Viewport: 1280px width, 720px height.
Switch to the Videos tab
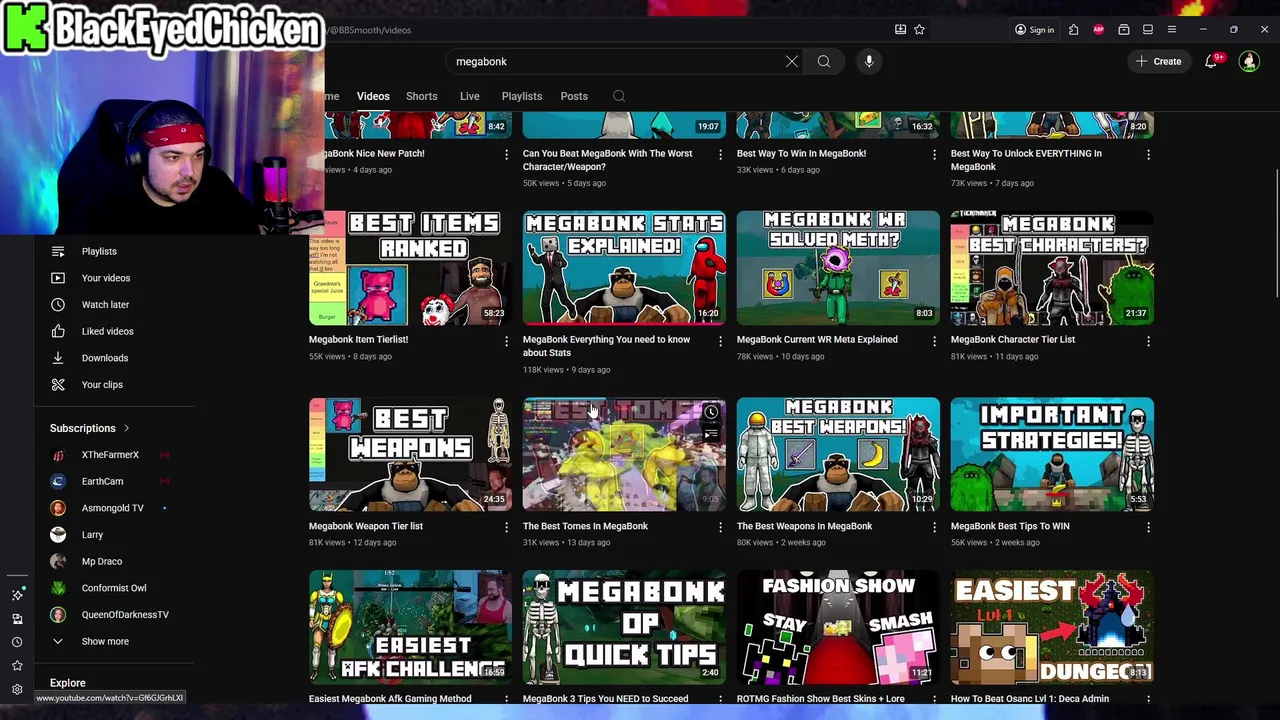(x=373, y=96)
